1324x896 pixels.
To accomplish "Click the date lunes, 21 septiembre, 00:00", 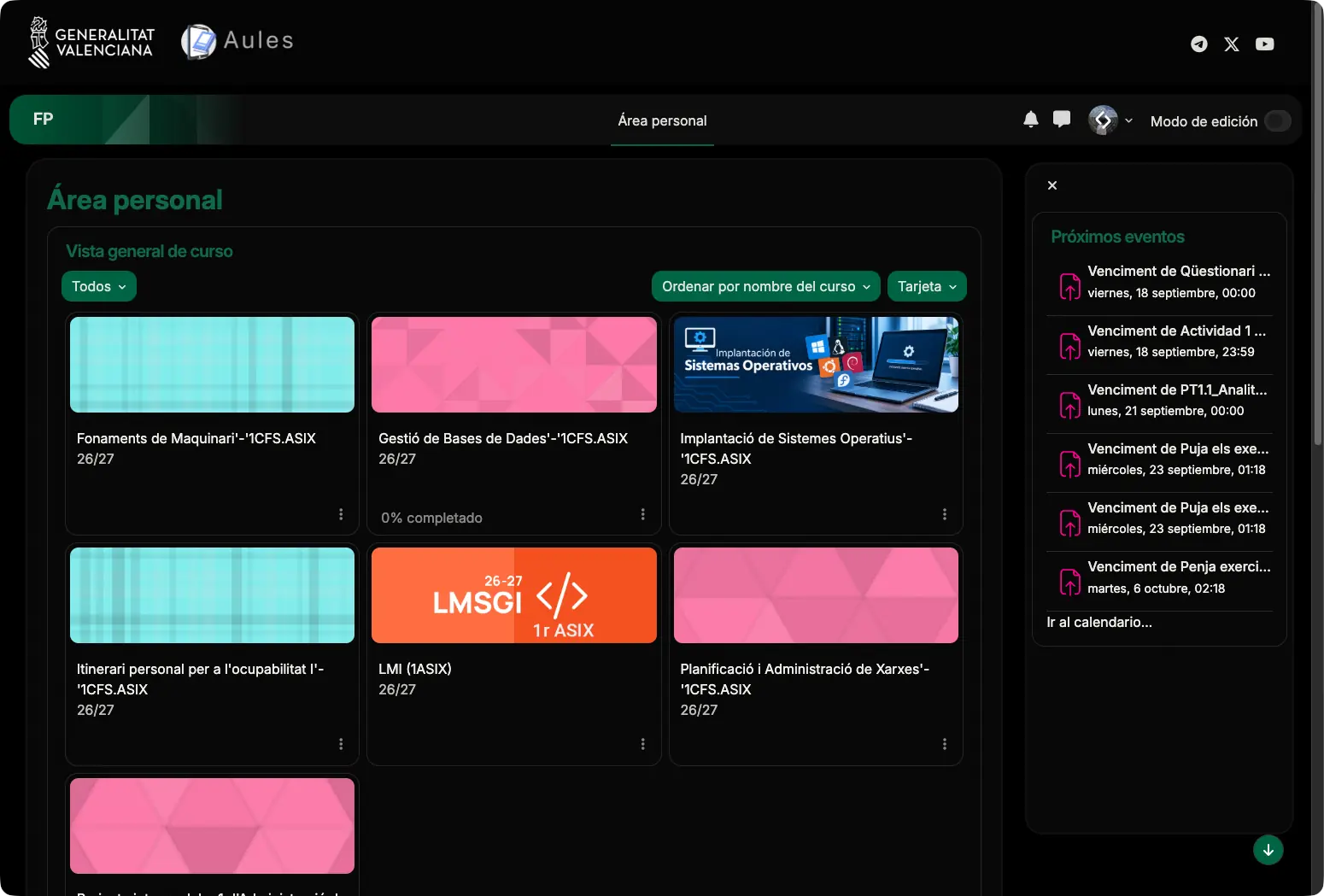I will click(1166, 411).
